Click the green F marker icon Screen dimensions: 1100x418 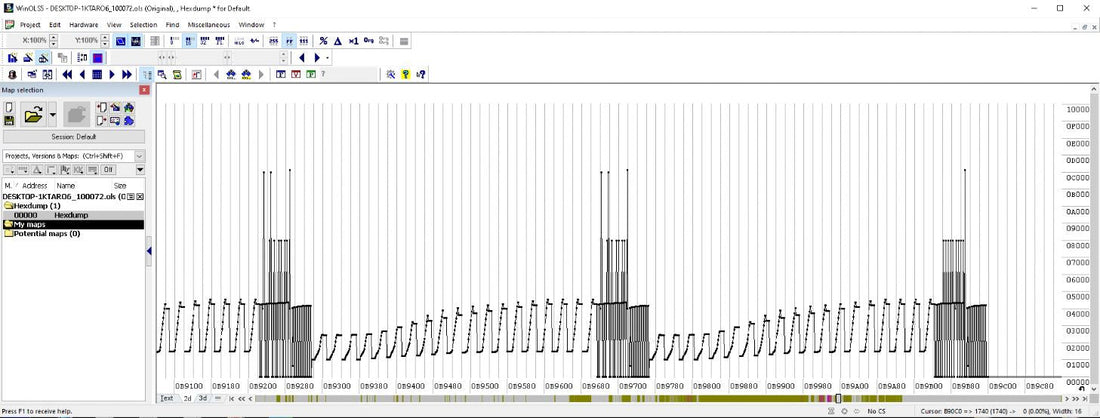(x=311, y=74)
